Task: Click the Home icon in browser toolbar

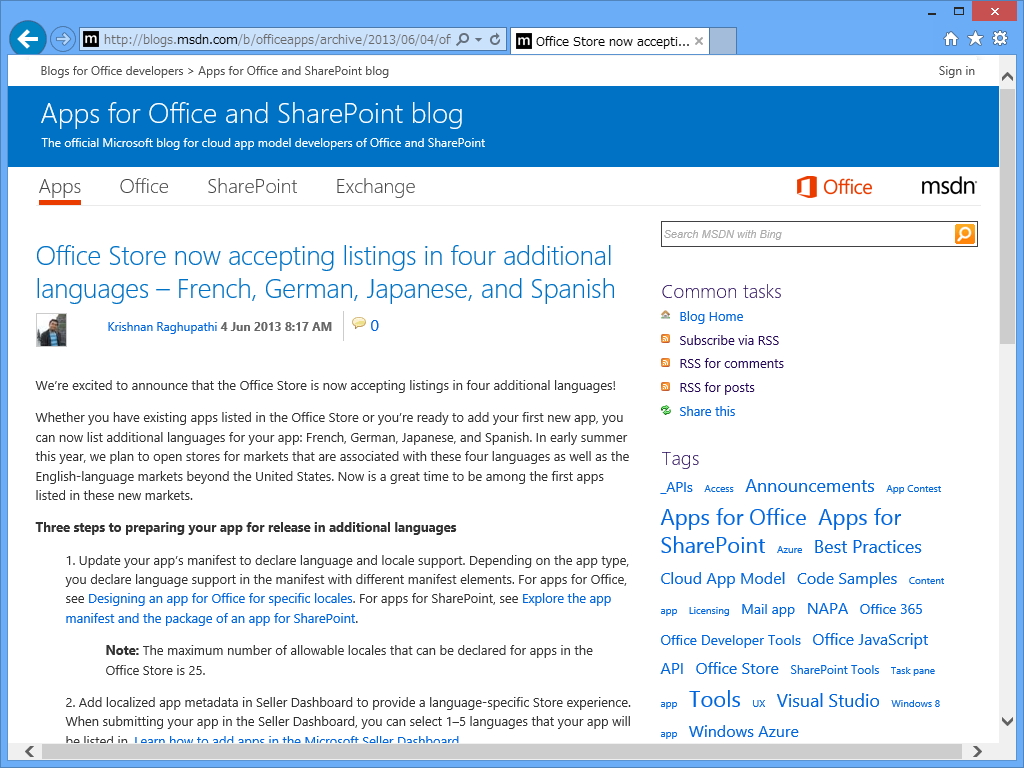Action: click(949, 39)
